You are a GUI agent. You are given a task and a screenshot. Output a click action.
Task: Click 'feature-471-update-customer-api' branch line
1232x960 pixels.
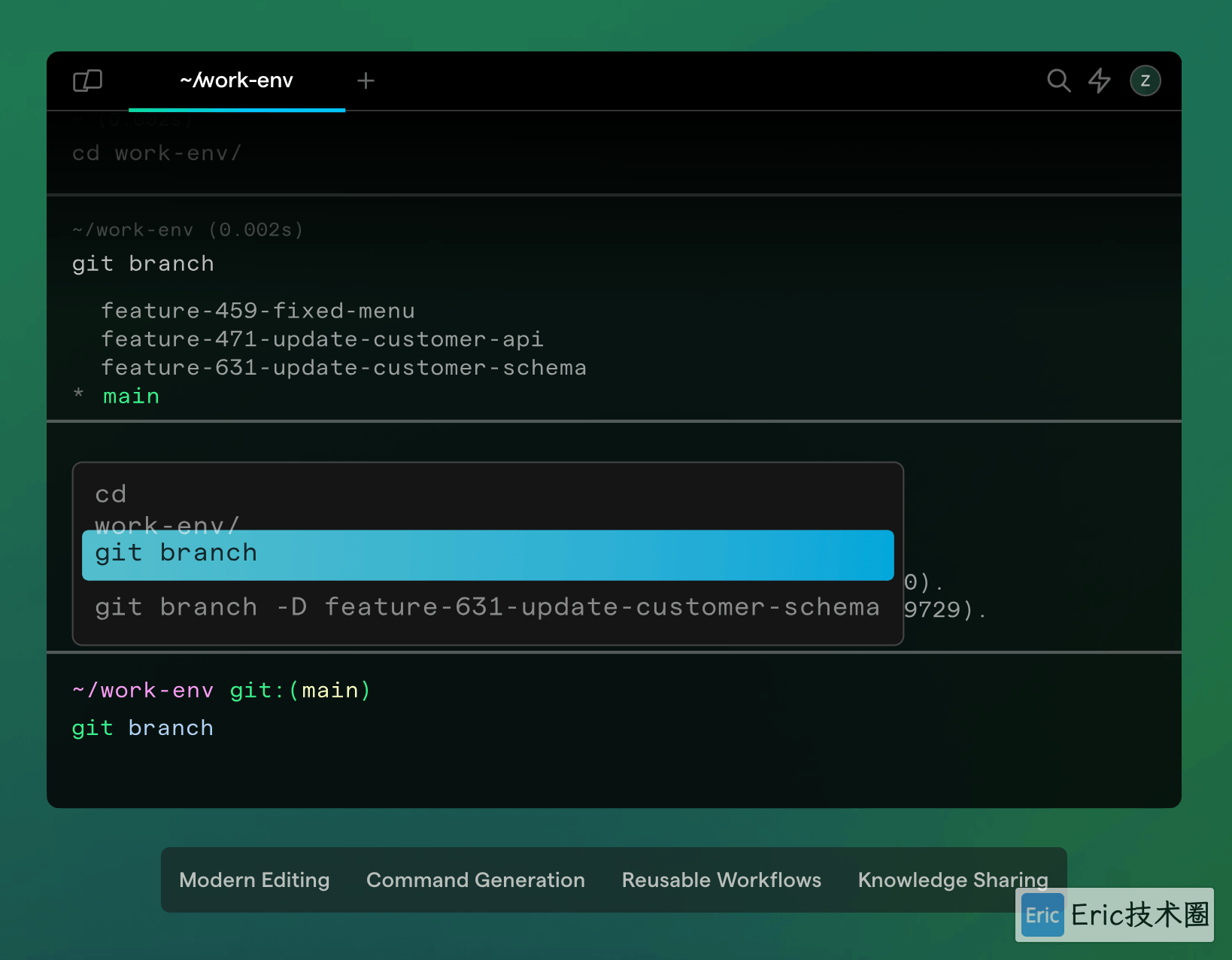(322, 339)
